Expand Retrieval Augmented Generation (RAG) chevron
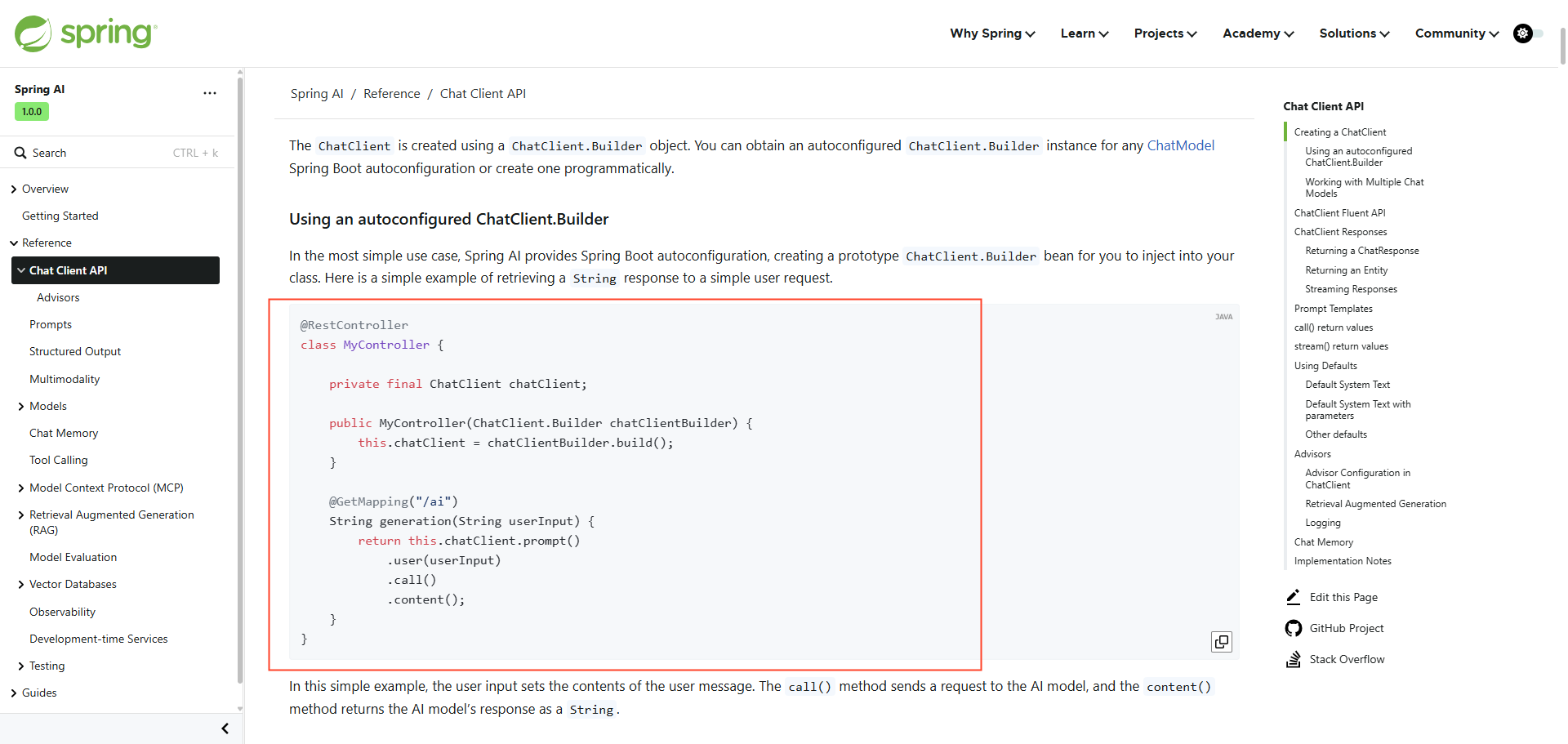The width and height of the screenshot is (1568, 744). coord(21,515)
